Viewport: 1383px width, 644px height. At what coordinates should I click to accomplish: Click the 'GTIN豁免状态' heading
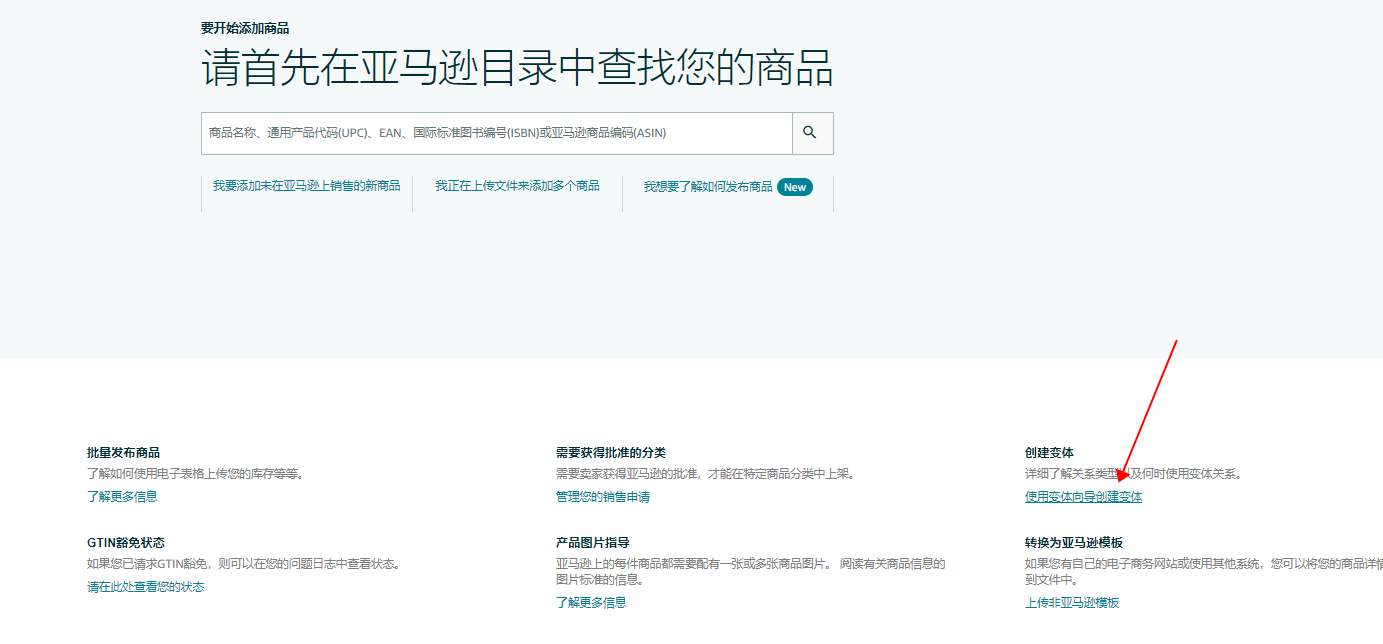(x=126, y=543)
